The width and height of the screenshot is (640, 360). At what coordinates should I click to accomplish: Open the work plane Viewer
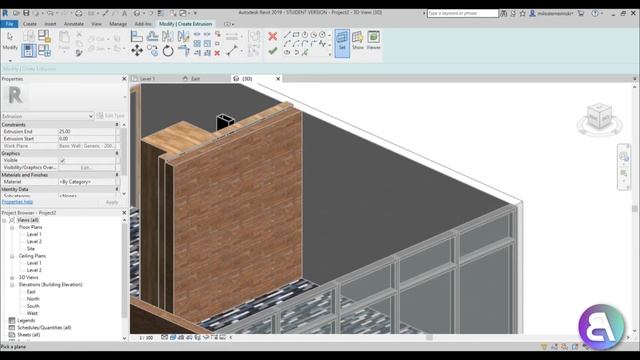click(x=373, y=40)
